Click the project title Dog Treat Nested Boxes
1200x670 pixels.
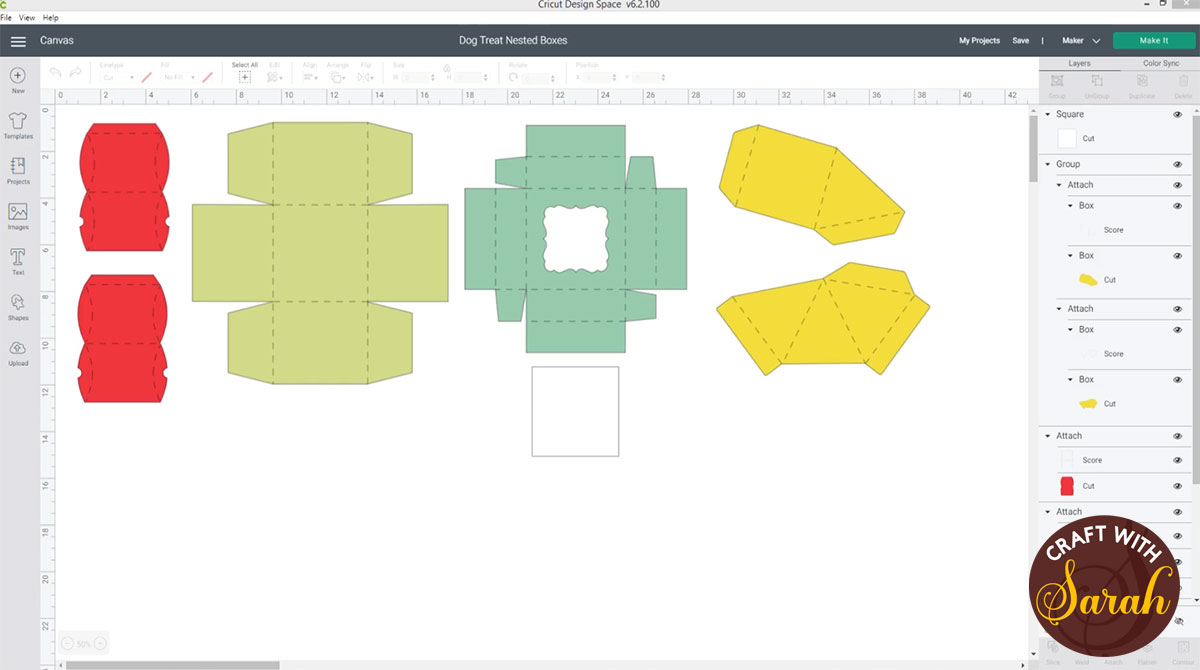coord(513,41)
